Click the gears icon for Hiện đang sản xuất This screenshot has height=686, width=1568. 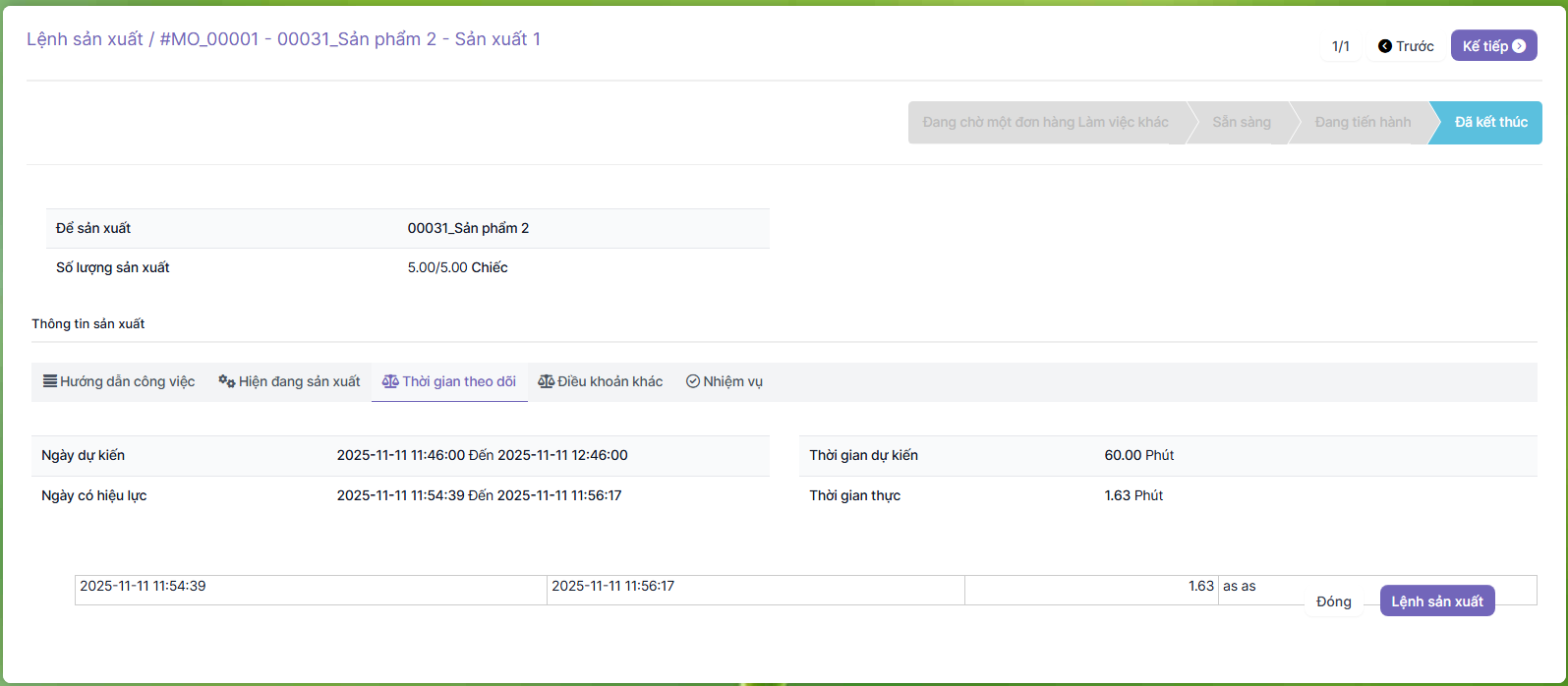pyautogui.click(x=226, y=381)
